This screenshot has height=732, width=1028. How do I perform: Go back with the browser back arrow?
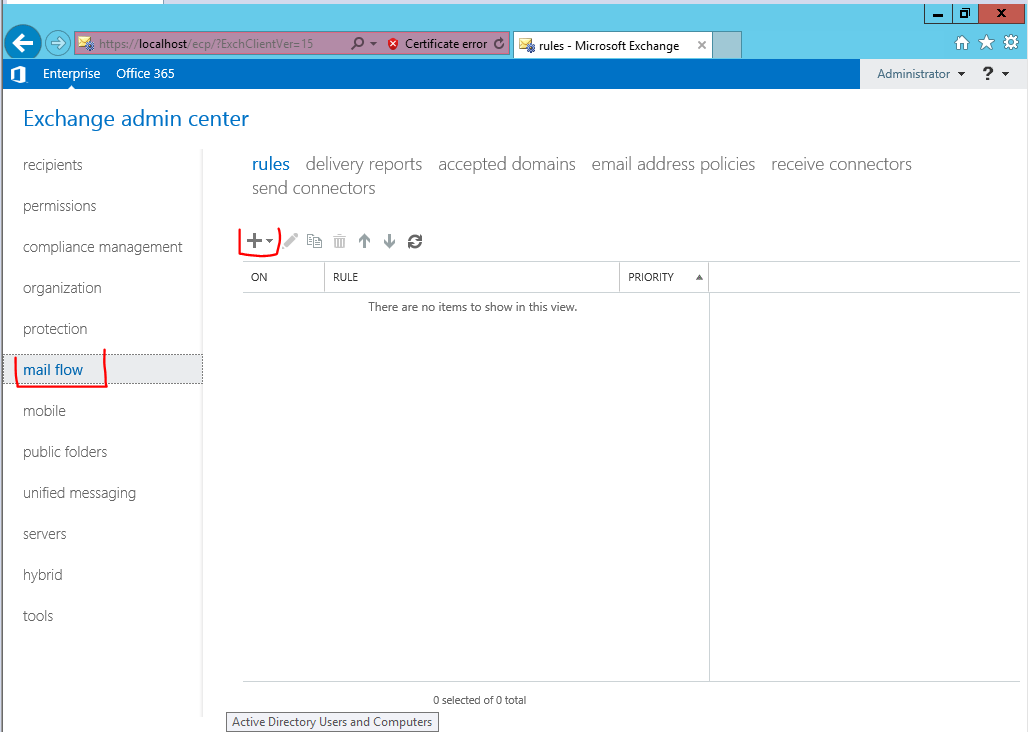23,43
